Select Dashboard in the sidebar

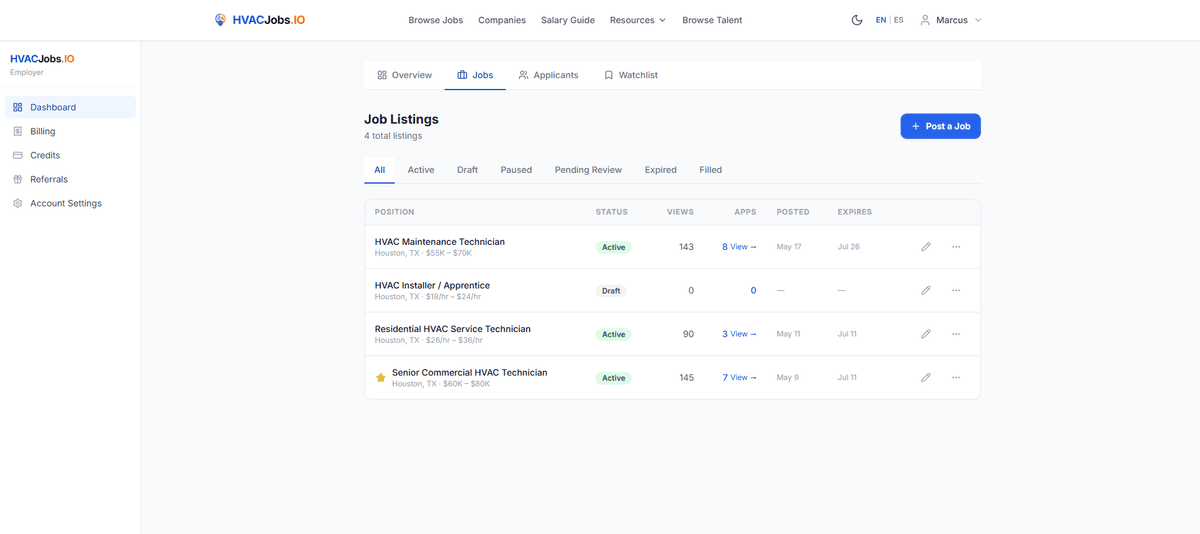(x=70, y=107)
